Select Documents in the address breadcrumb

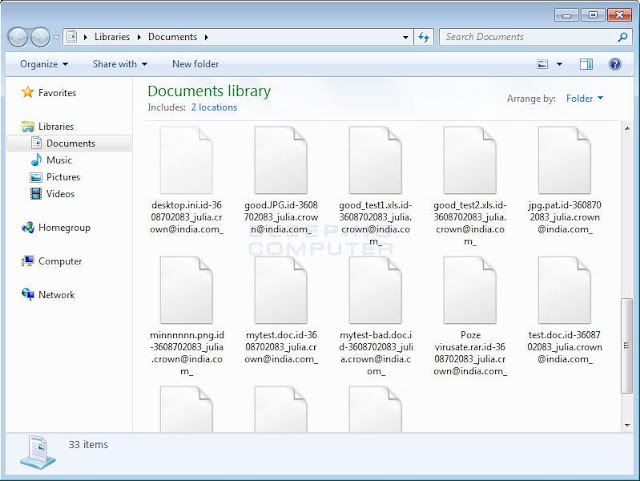click(x=172, y=37)
